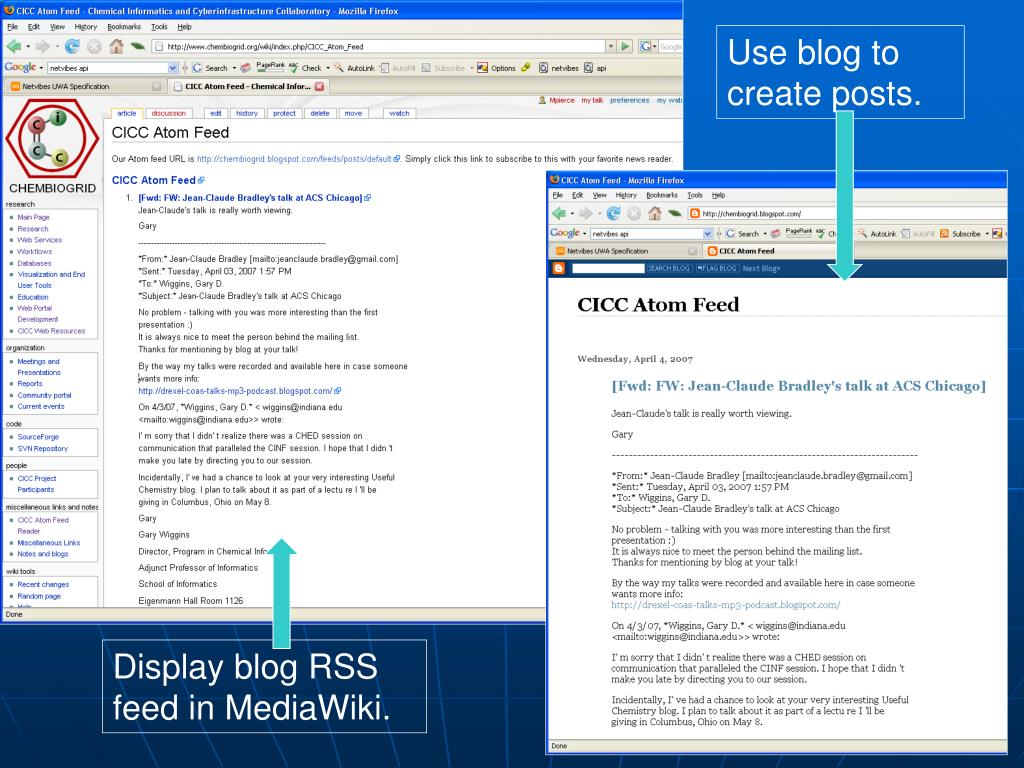
Task: Select the wiki edit tab
Action: click(x=216, y=114)
